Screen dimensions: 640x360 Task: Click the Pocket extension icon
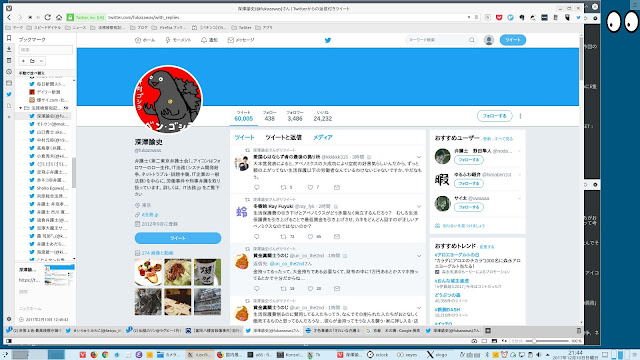pos(499,18)
